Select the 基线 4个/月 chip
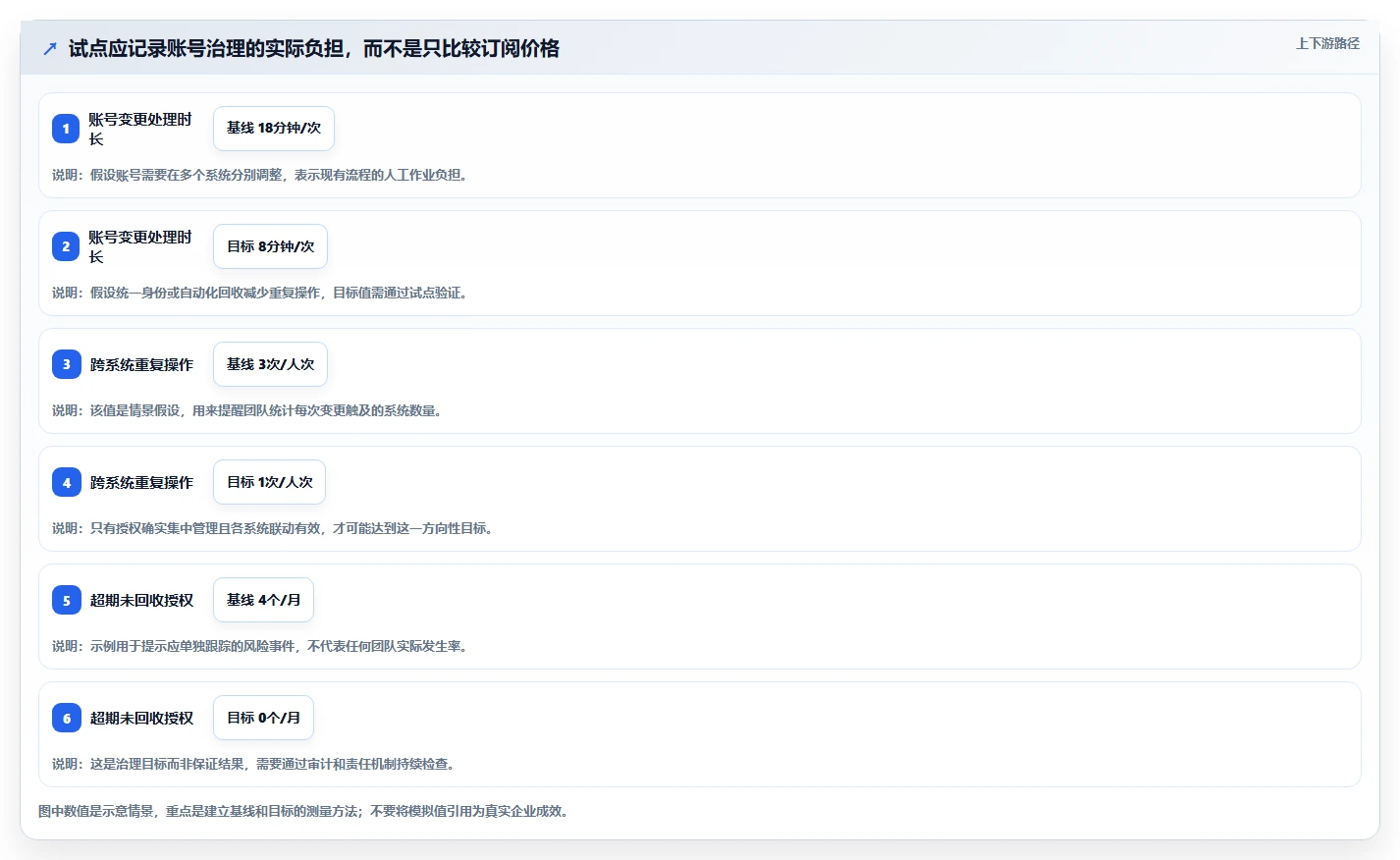The height and width of the screenshot is (860, 1400). (263, 600)
